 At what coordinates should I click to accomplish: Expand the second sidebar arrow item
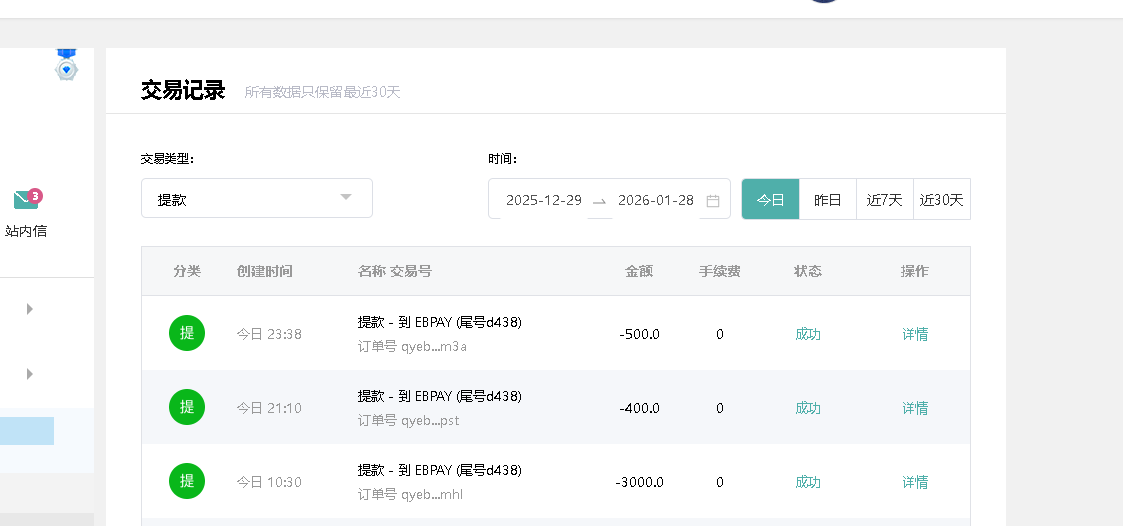30,374
